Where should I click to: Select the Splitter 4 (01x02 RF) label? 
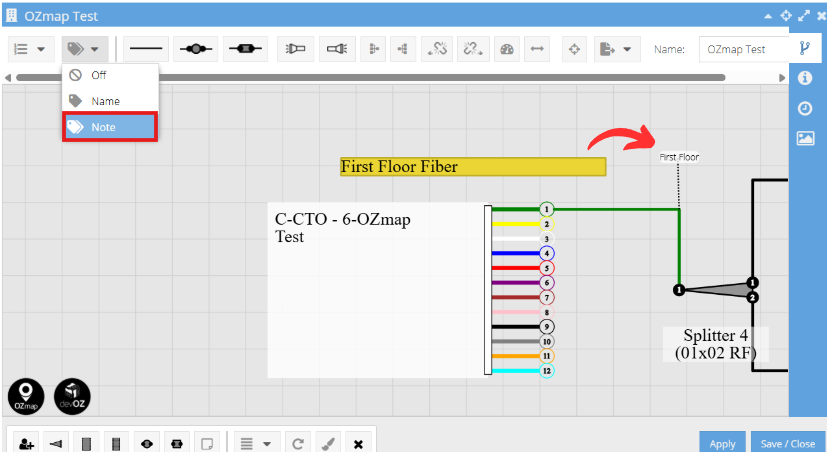click(x=716, y=344)
